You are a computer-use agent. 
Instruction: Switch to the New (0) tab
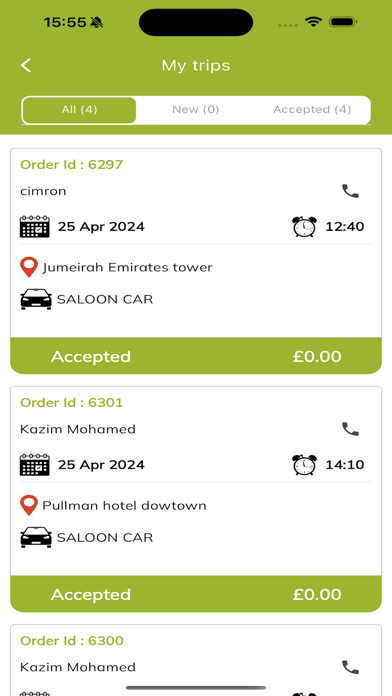pos(196,110)
